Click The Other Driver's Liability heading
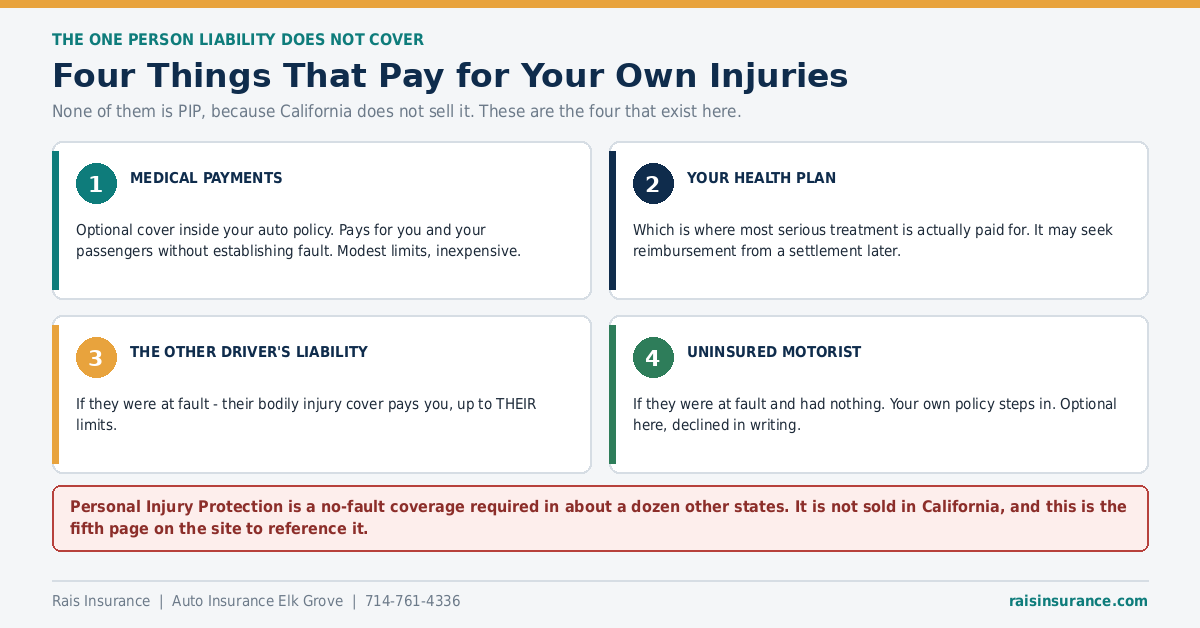The width and height of the screenshot is (1200, 628). click(249, 352)
